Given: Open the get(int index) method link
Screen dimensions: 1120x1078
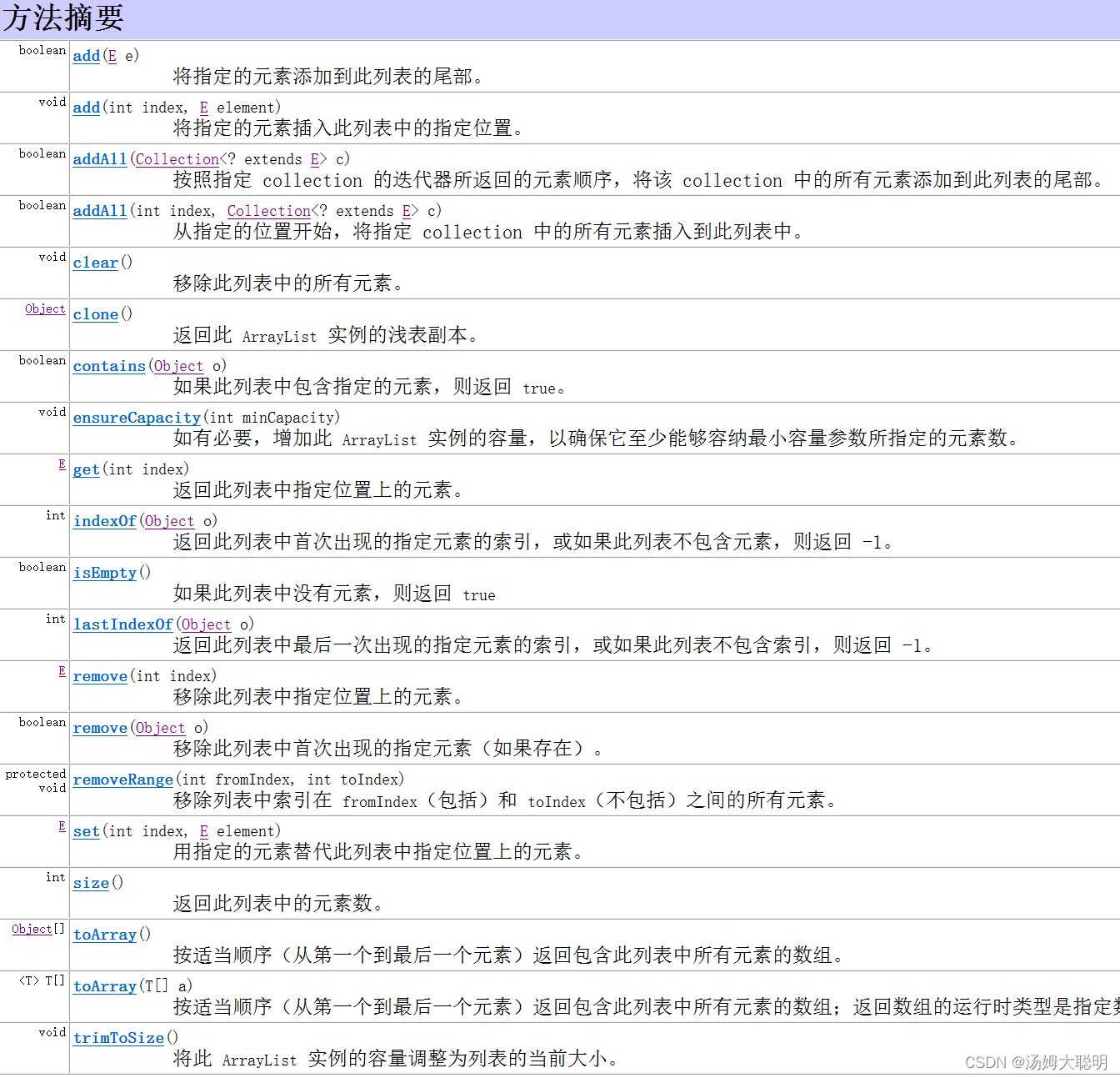Looking at the screenshot, I should coord(87,469).
